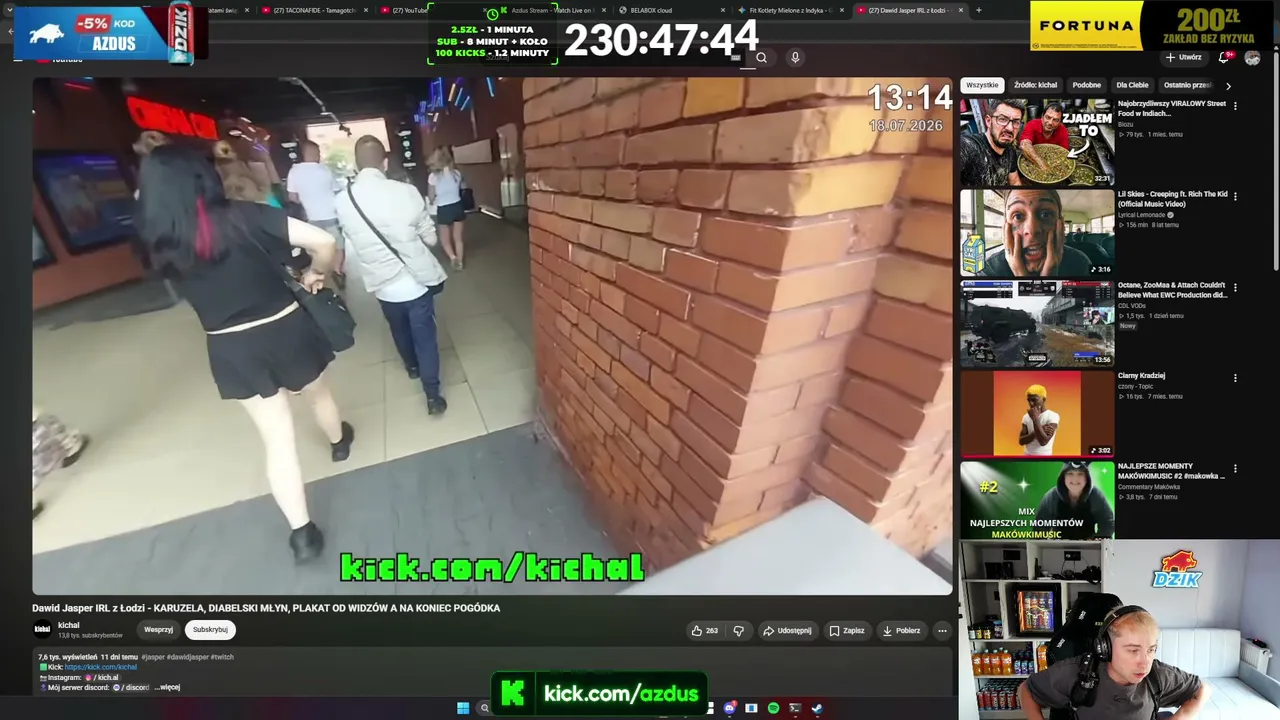Screen dimensions: 1280x720
Task: Activate voice search microphone icon
Action: tap(795, 58)
